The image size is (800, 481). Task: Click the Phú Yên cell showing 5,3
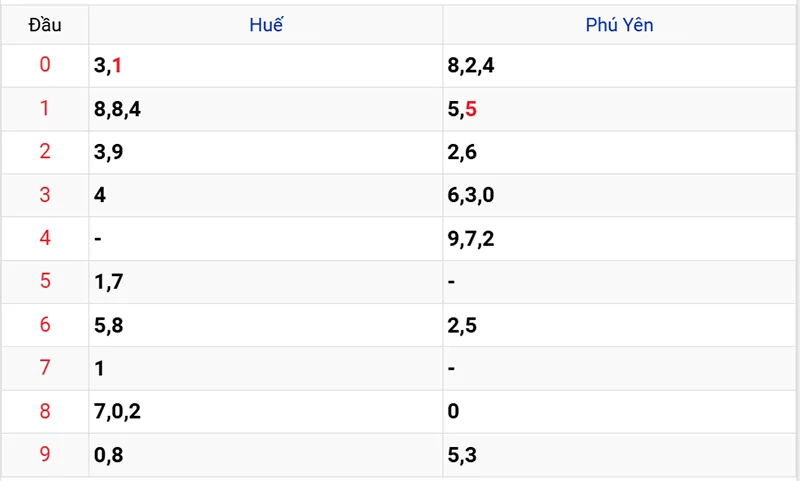(462, 455)
